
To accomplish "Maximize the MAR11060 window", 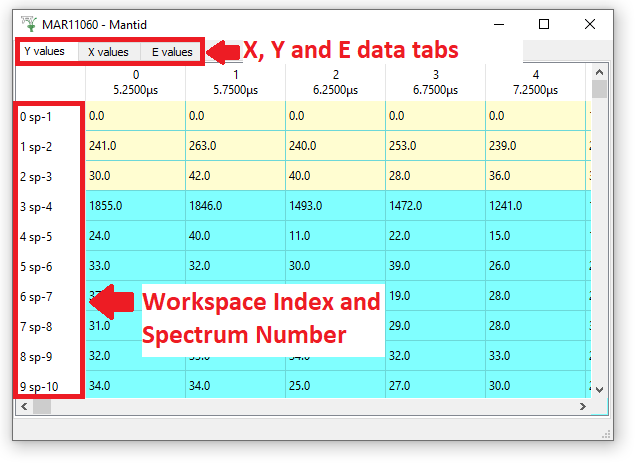I will point(544,24).
